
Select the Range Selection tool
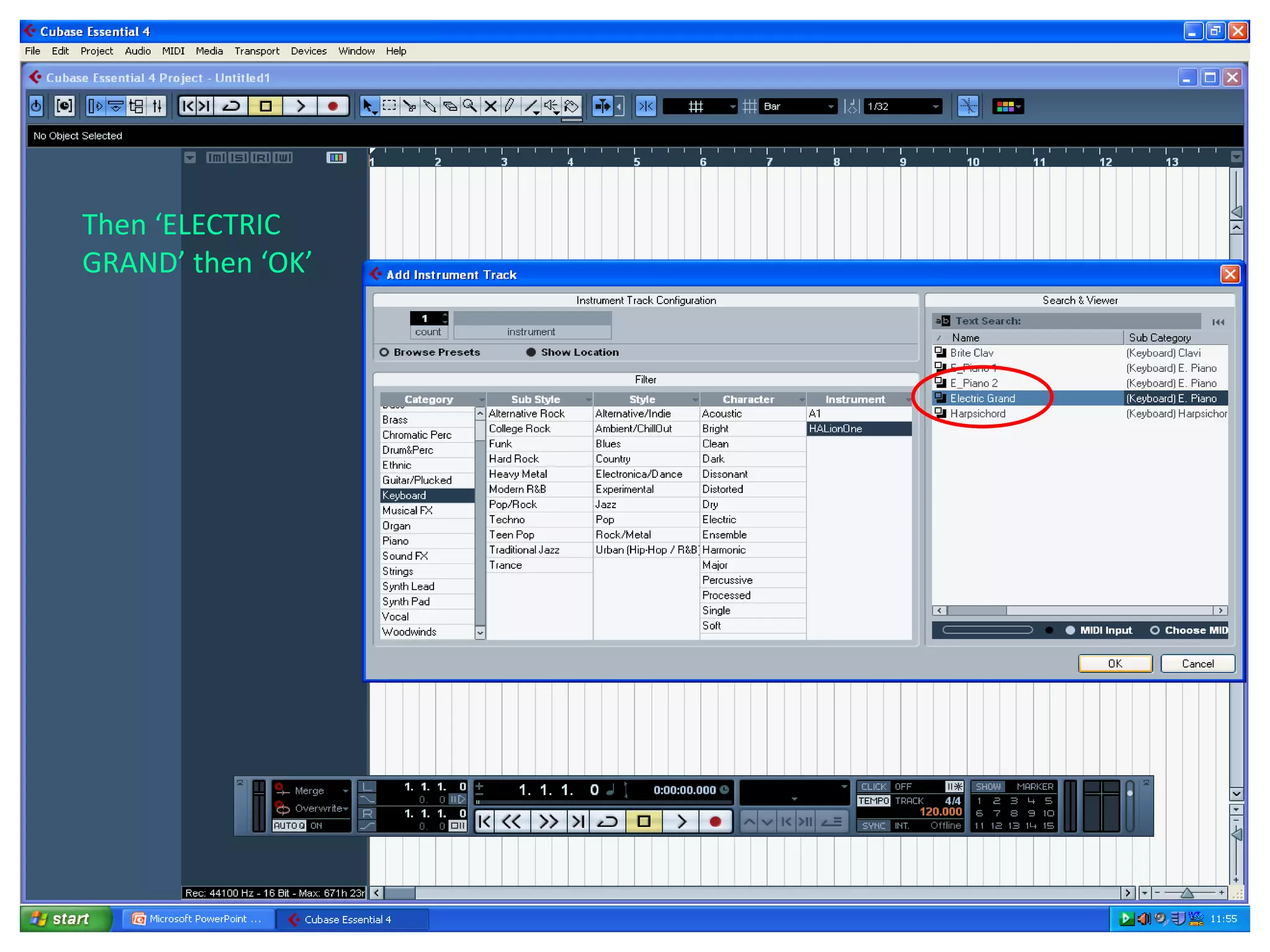point(389,107)
